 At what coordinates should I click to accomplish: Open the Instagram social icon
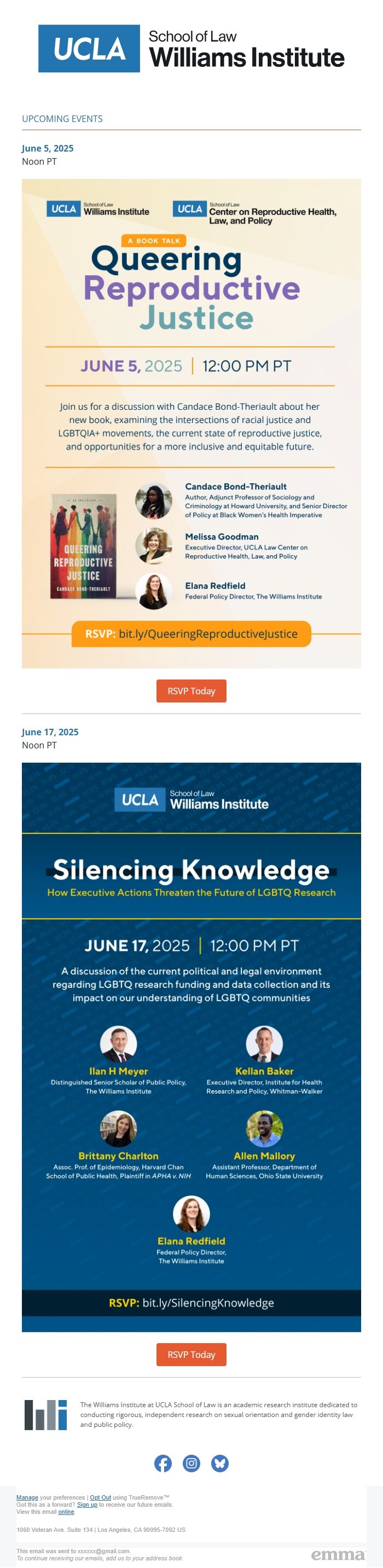click(191, 1463)
